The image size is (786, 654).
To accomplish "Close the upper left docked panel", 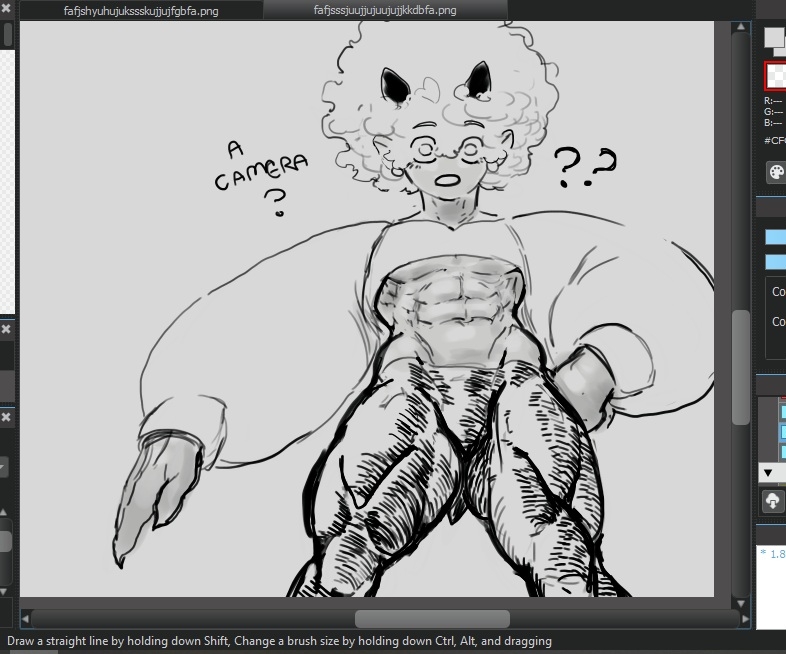I will (x=6, y=9).
